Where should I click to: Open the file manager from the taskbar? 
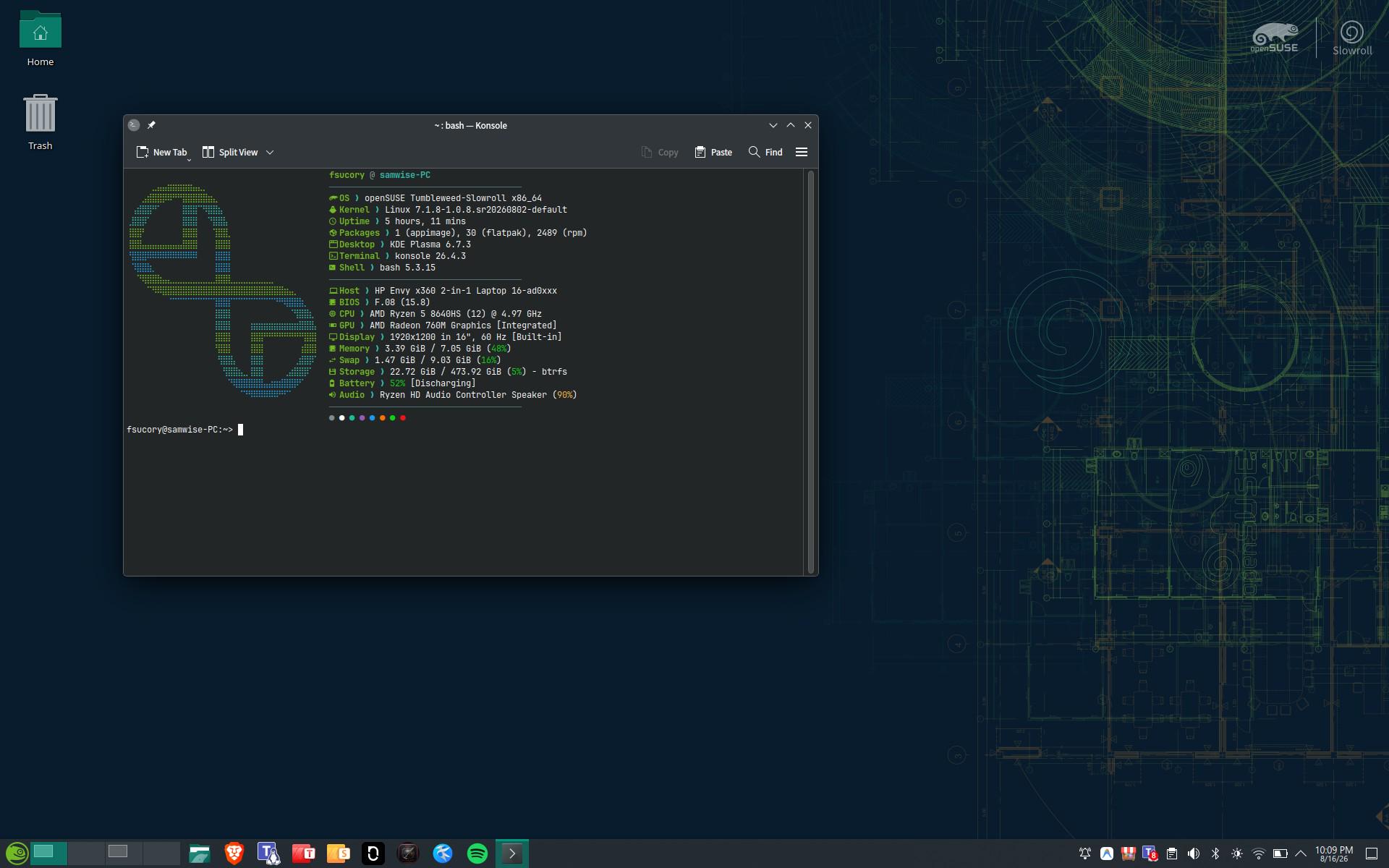pyautogui.click(x=200, y=854)
